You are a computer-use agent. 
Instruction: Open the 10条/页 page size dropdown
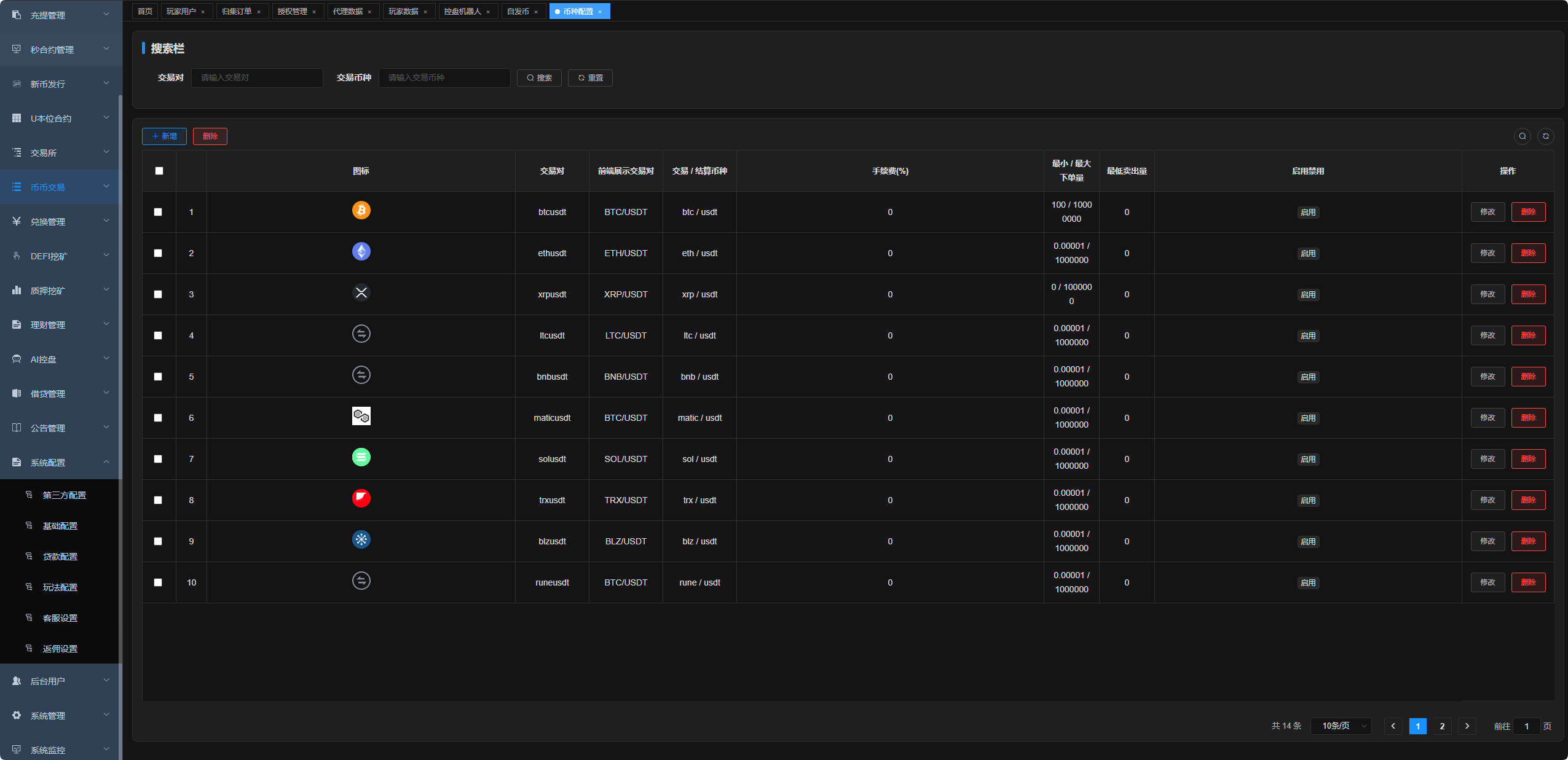1341,726
